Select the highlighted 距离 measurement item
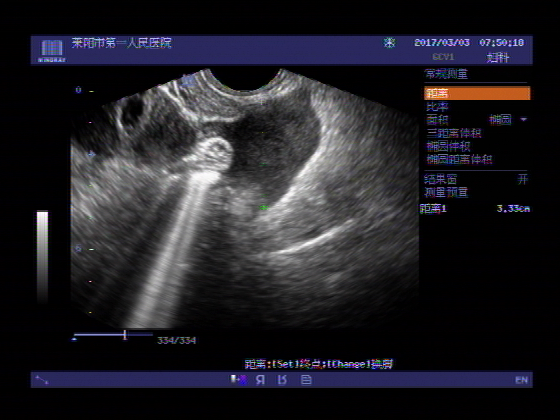The width and height of the screenshot is (560, 420). pos(477,93)
